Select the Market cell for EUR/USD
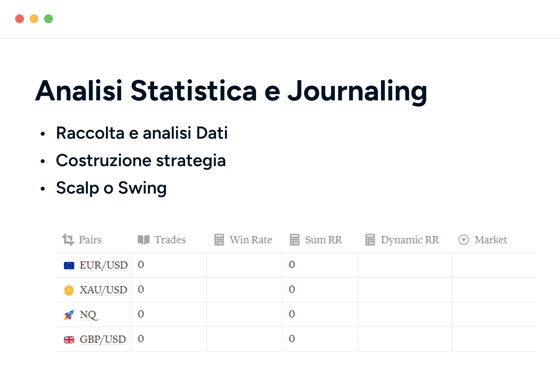 coord(494,265)
